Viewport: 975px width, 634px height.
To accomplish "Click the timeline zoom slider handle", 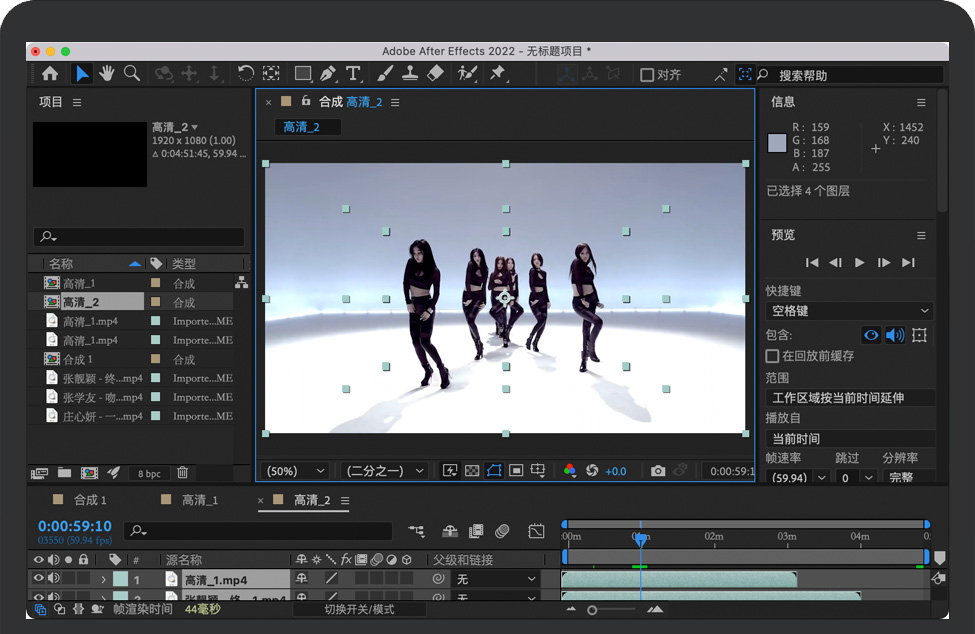I will (x=592, y=610).
